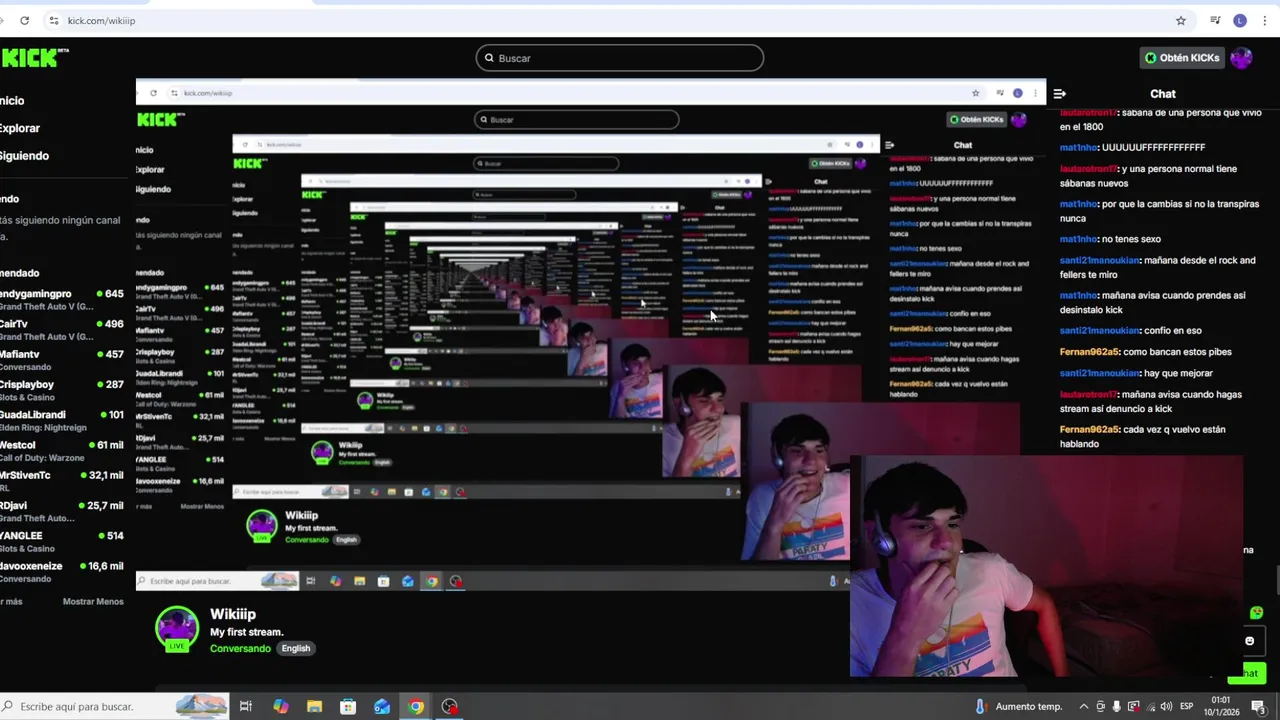Open the taskbar clock and calendar
The height and width of the screenshot is (720, 1280).
pyautogui.click(x=1221, y=707)
